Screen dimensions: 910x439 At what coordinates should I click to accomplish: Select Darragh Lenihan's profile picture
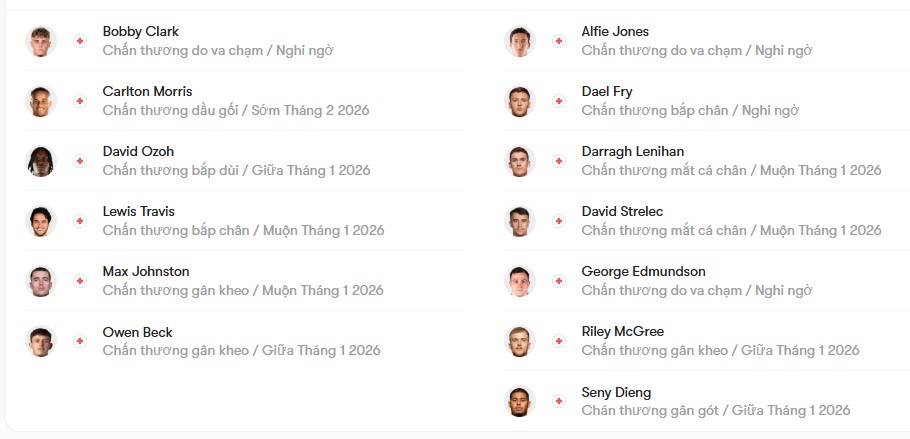(x=520, y=161)
